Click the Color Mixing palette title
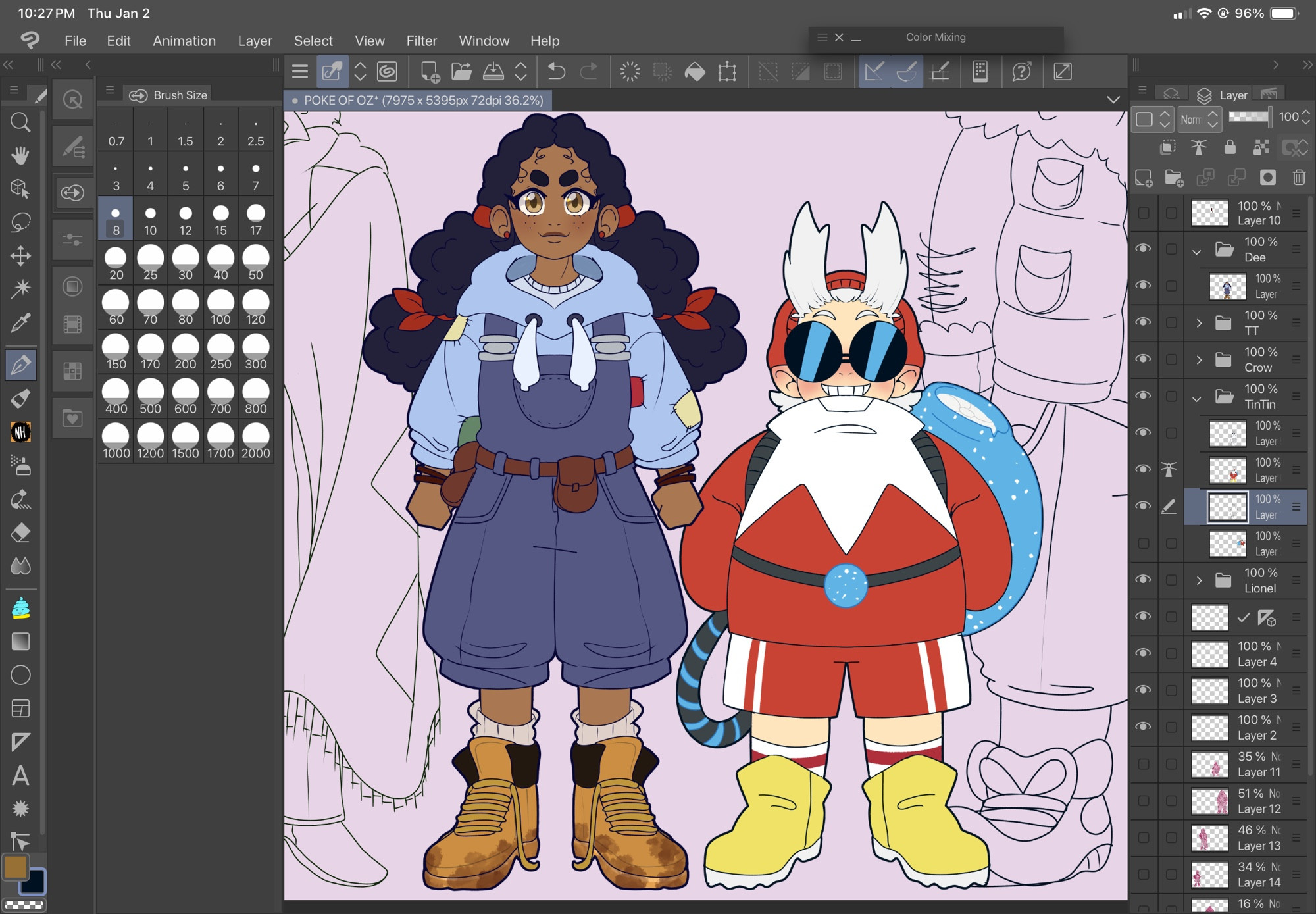 point(936,37)
